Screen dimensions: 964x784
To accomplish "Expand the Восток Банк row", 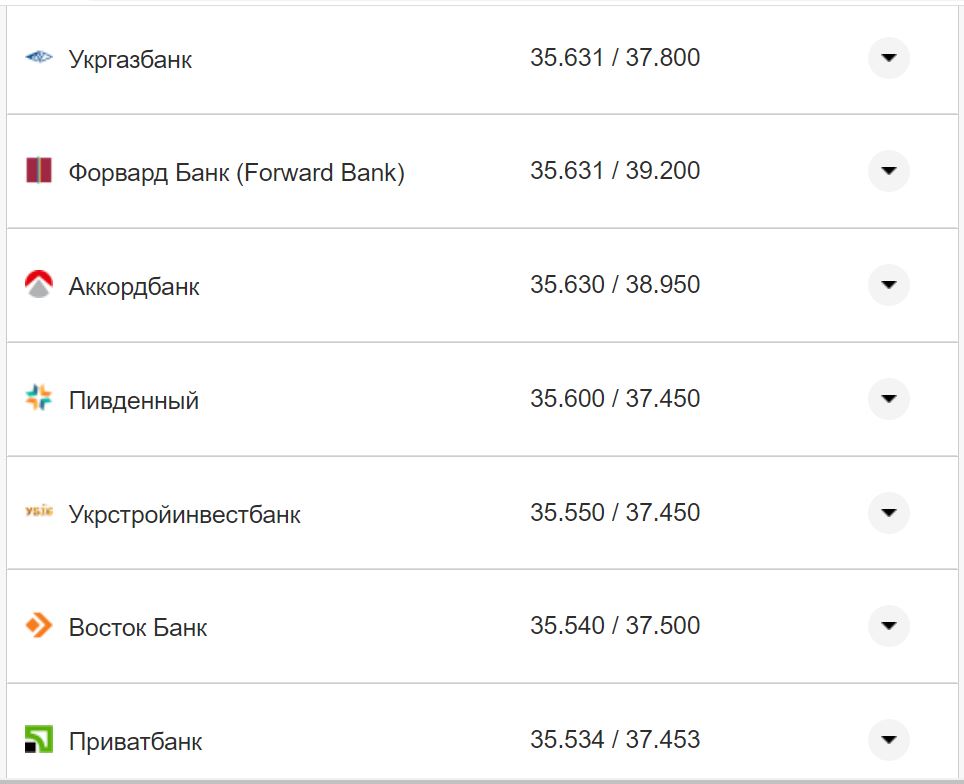I will coord(888,626).
